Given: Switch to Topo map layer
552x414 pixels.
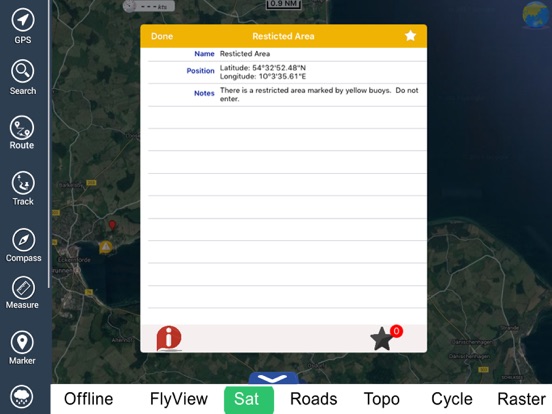Looking at the screenshot, I should click(x=382, y=399).
